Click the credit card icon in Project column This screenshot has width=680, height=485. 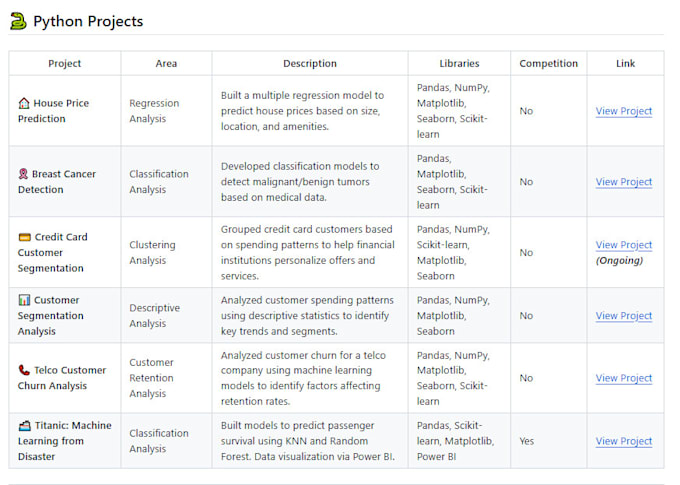point(25,237)
